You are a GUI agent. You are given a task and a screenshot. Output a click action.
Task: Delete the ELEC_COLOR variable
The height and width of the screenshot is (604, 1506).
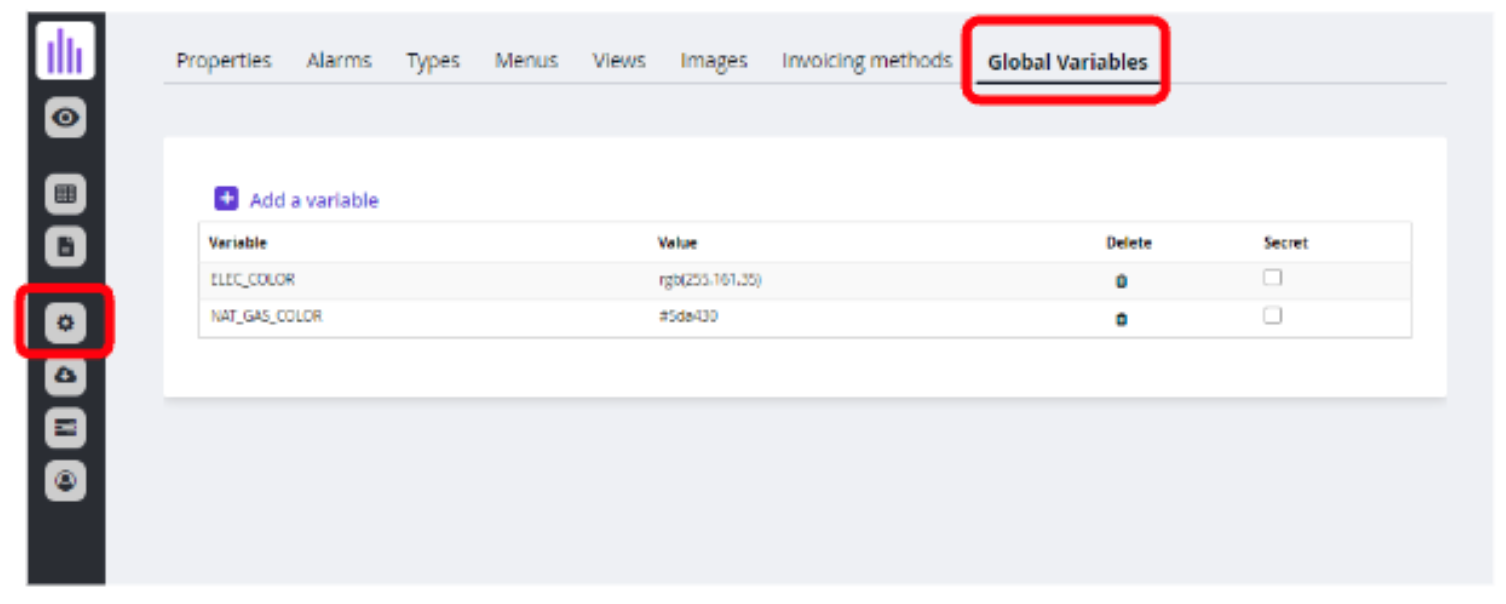pos(1121,282)
